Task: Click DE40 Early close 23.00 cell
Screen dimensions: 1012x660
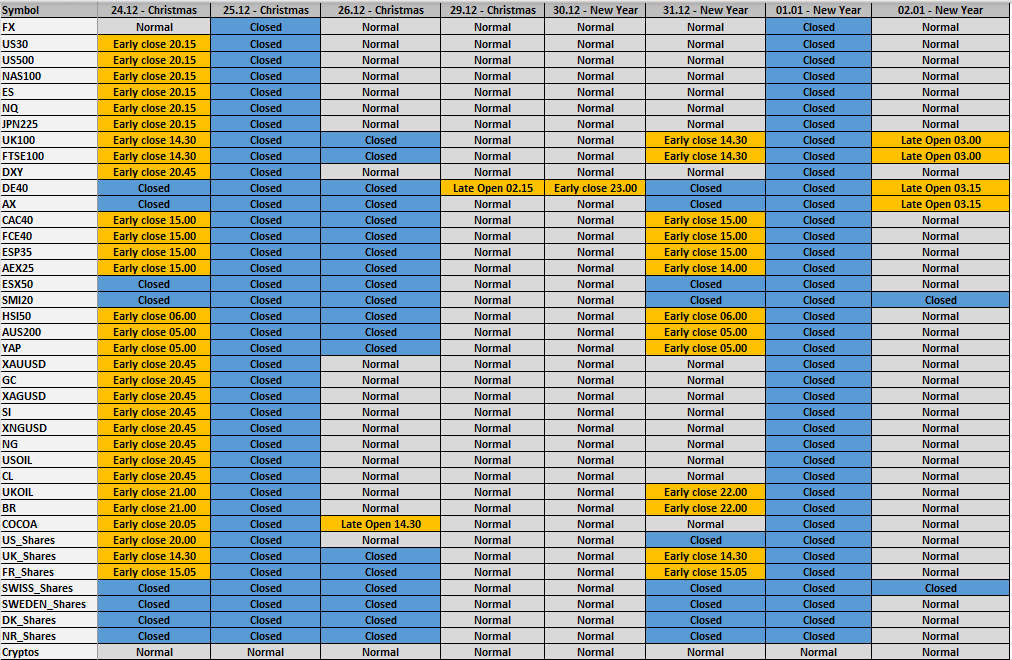Action: coord(595,188)
